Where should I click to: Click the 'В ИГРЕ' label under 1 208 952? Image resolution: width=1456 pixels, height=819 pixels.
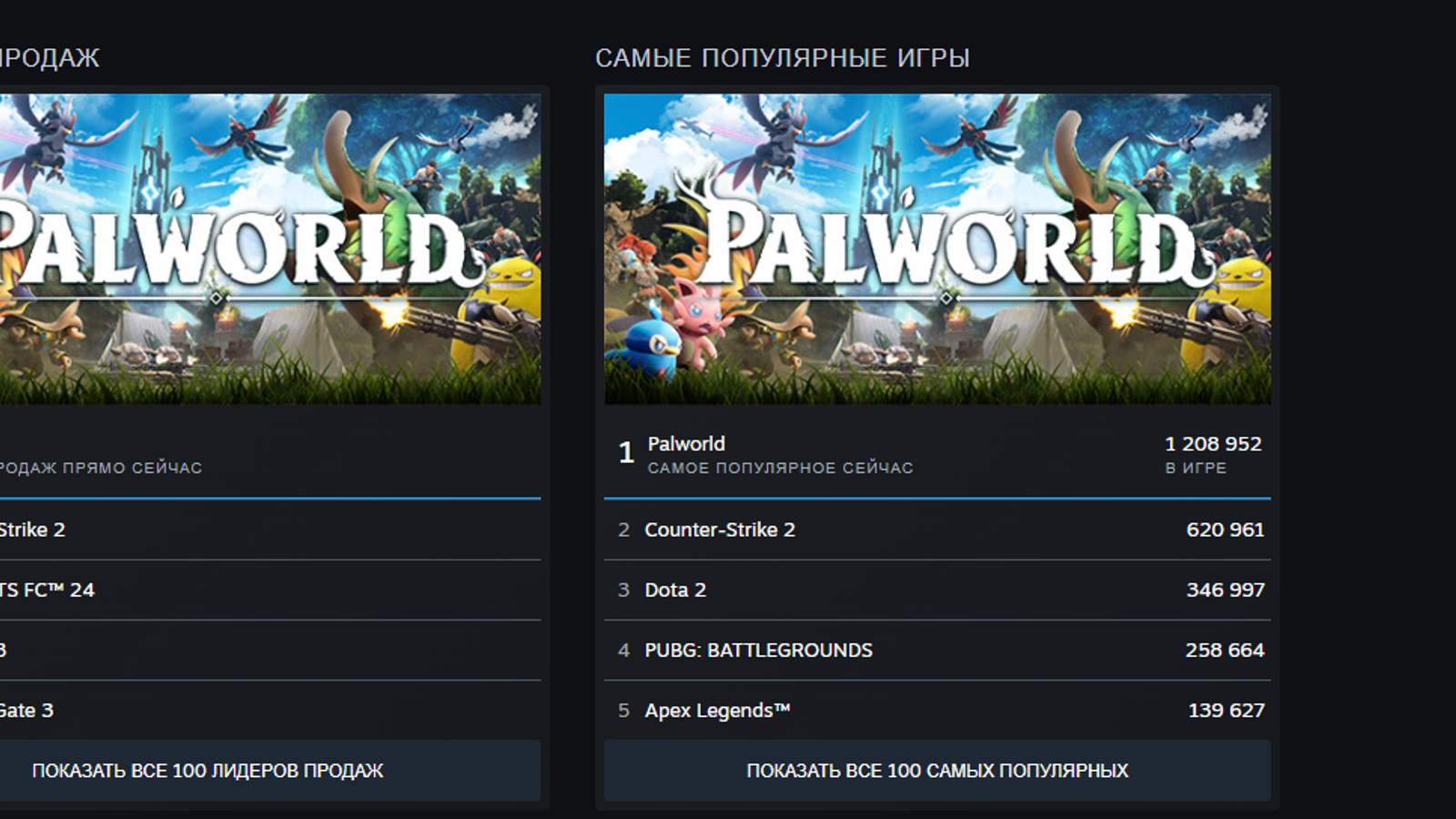point(1196,468)
